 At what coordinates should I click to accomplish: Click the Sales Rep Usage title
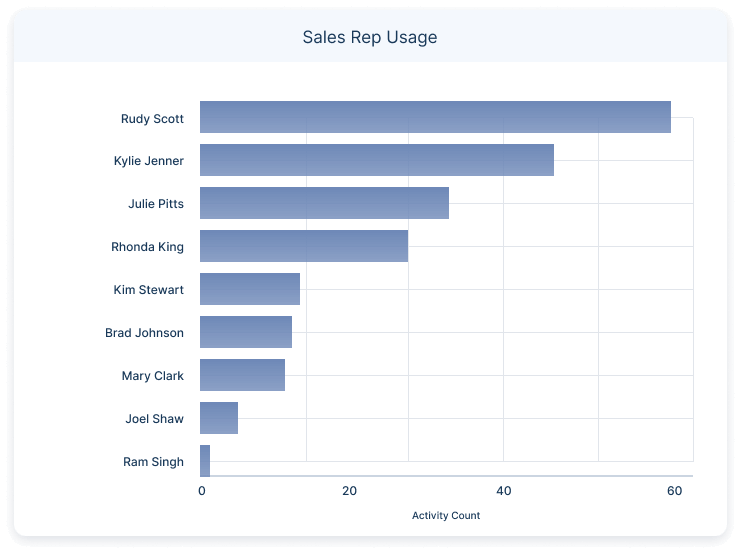pyautogui.click(x=370, y=37)
